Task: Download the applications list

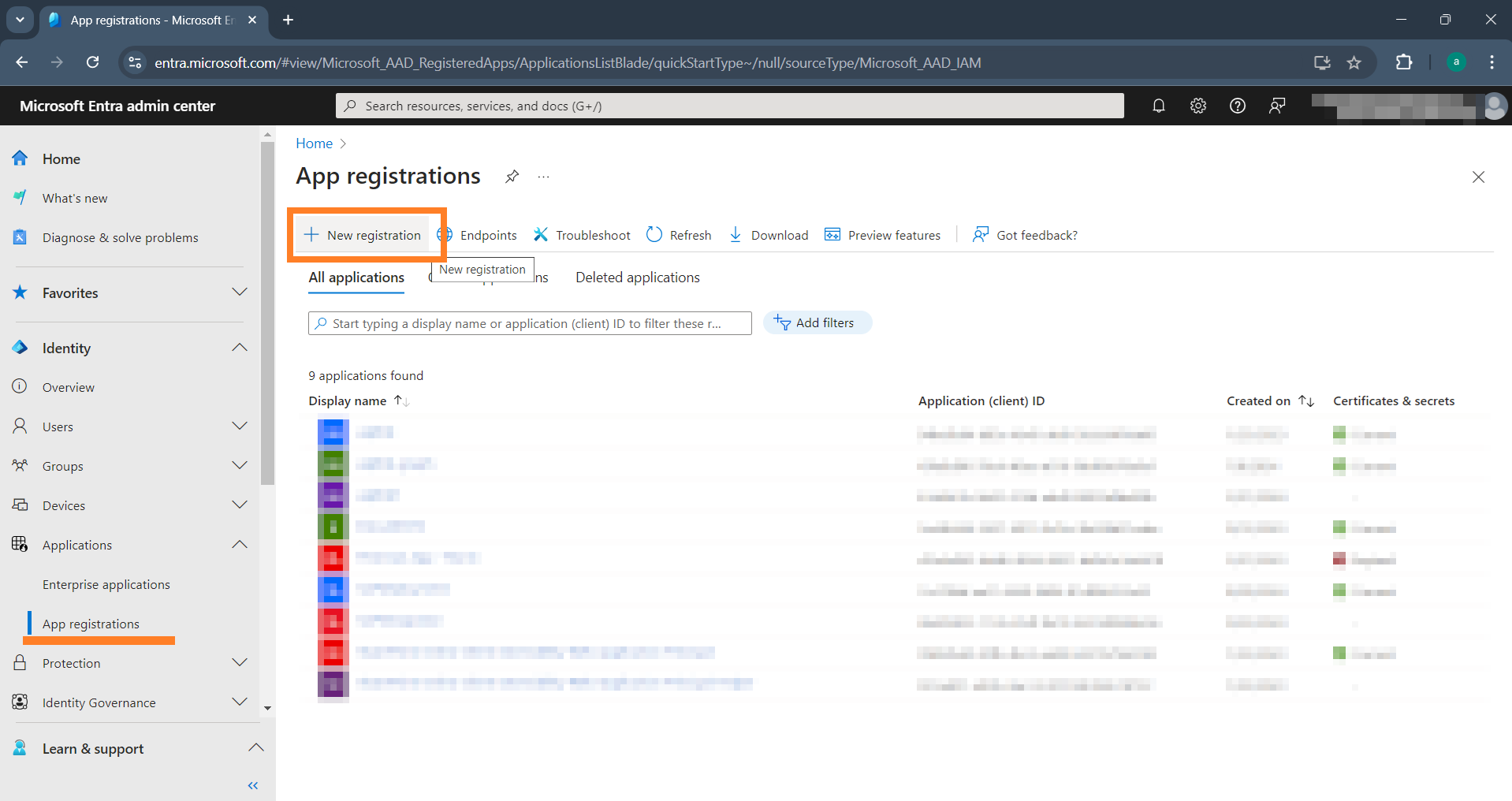Action: (769, 235)
